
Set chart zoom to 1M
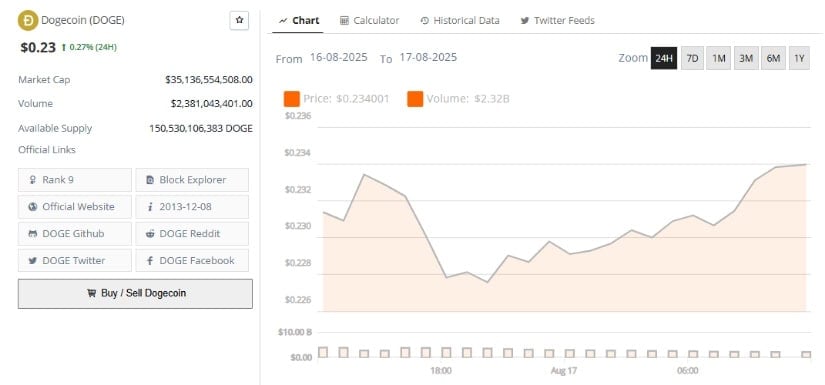[719, 58]
